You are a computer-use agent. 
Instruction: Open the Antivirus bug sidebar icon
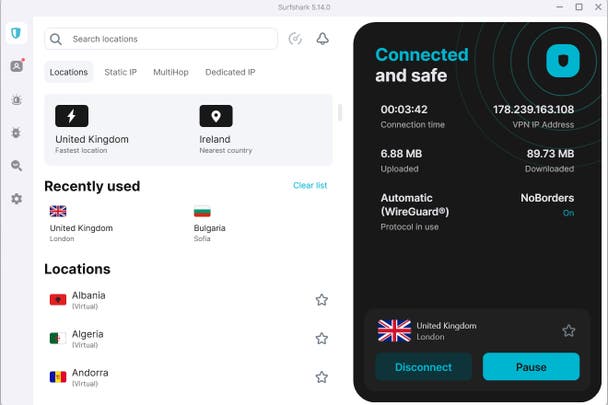tap(16, 133)
